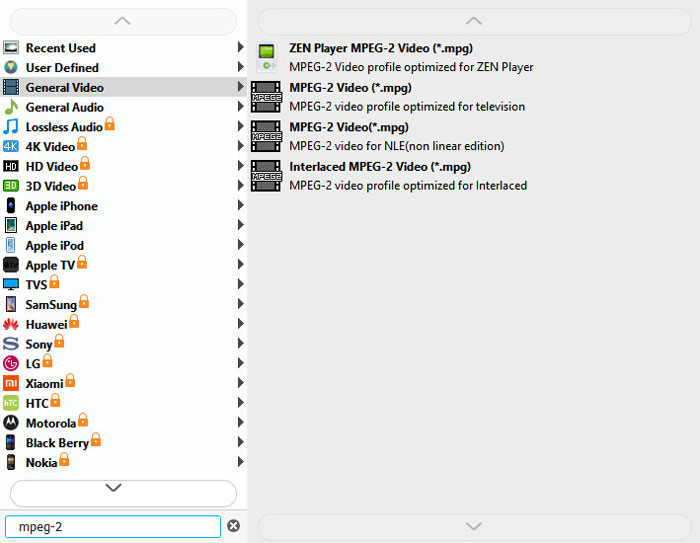Click the mpeg-2 search field
The image size is (700, 543).
coord(113,526)
